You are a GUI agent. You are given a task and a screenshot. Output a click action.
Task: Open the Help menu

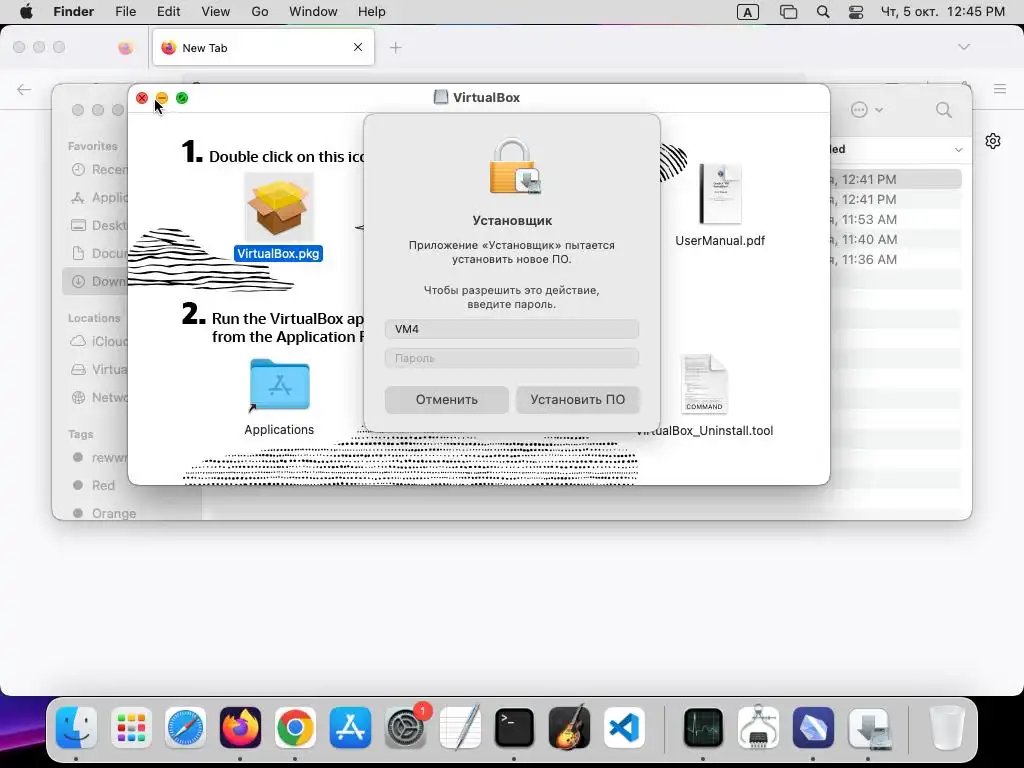point(372,12)
